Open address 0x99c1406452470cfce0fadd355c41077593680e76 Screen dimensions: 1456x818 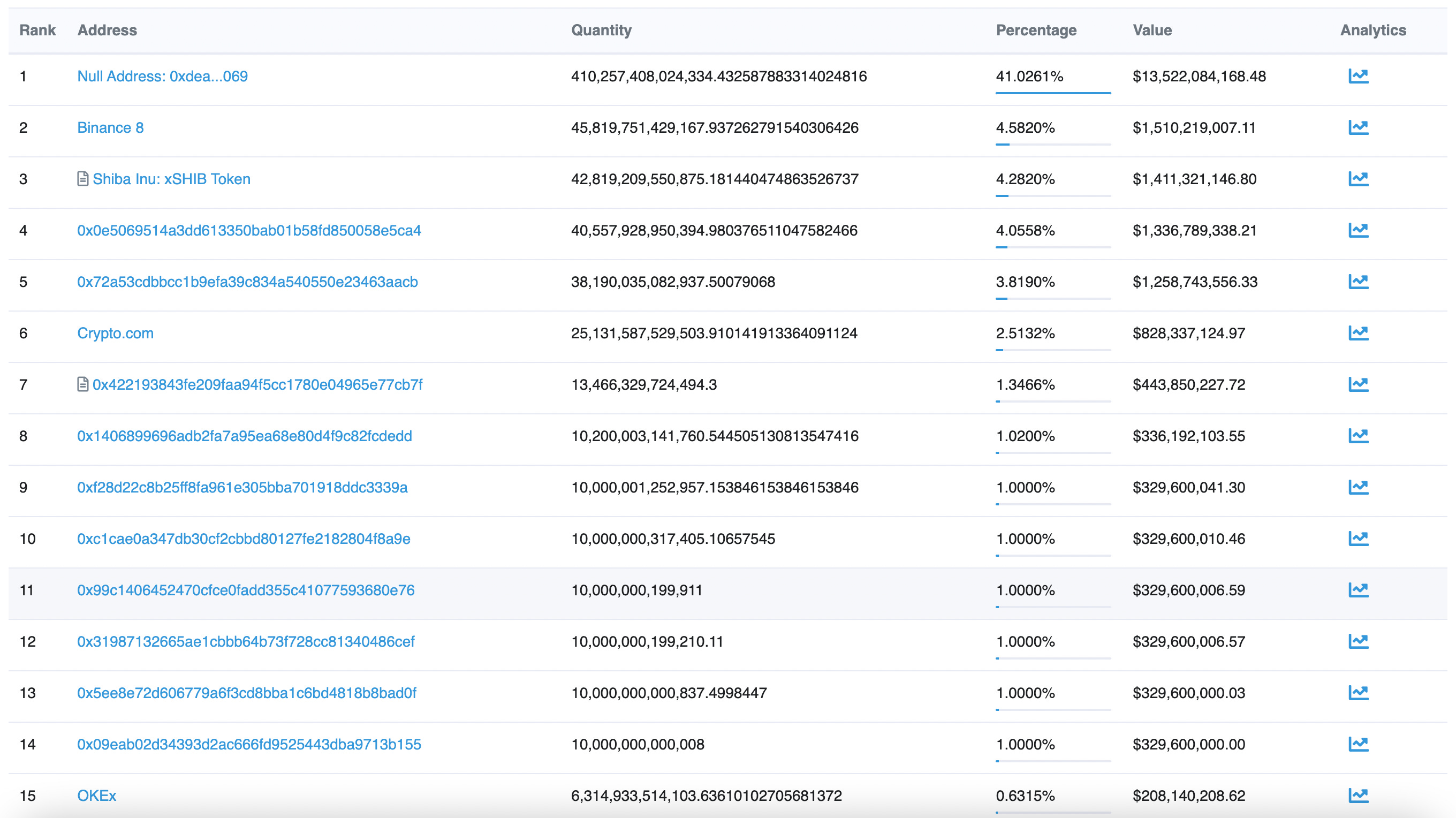click(x=246, y=590)
